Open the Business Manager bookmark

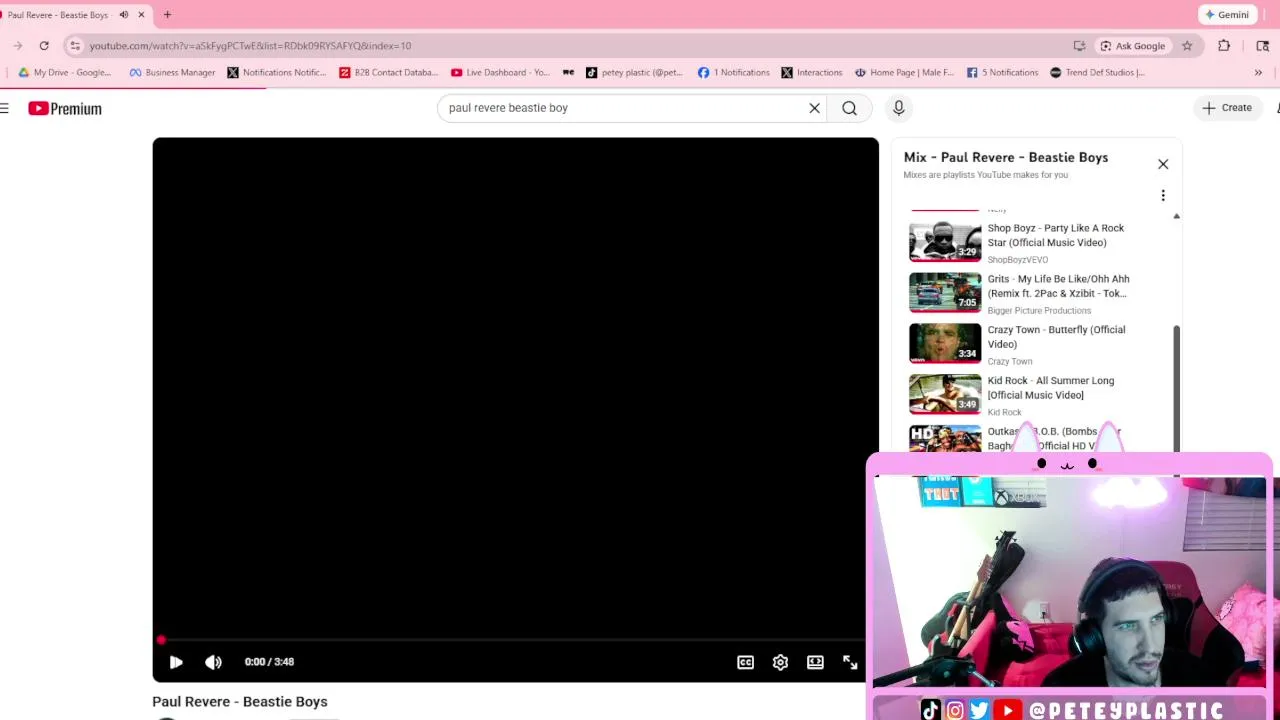(x=172, y=72)
